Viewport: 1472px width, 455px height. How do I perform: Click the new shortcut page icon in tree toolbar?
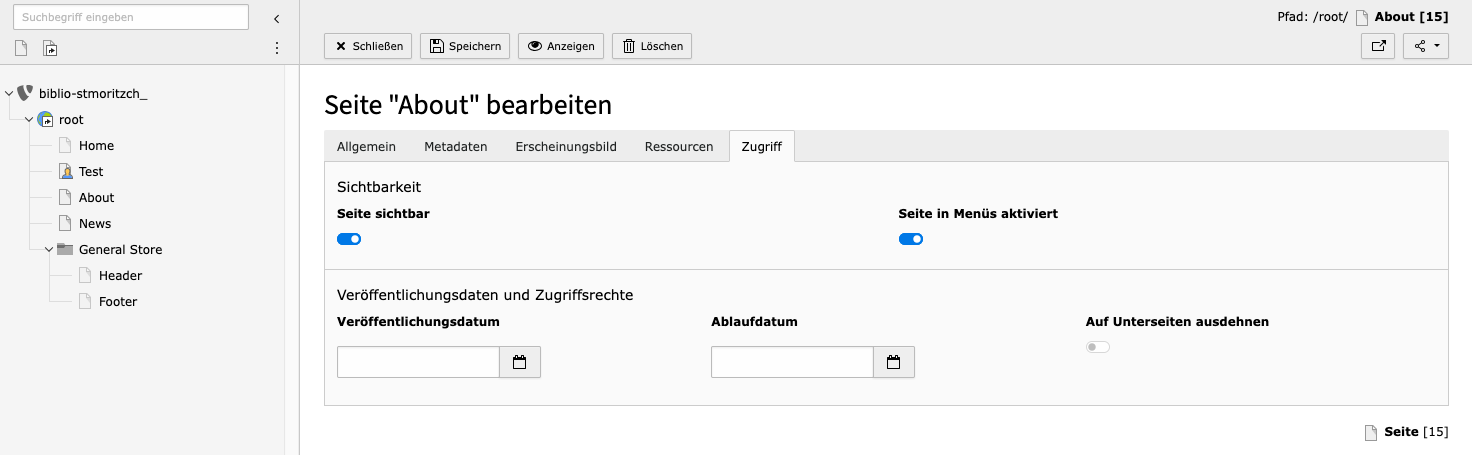[x=50, y=48]
